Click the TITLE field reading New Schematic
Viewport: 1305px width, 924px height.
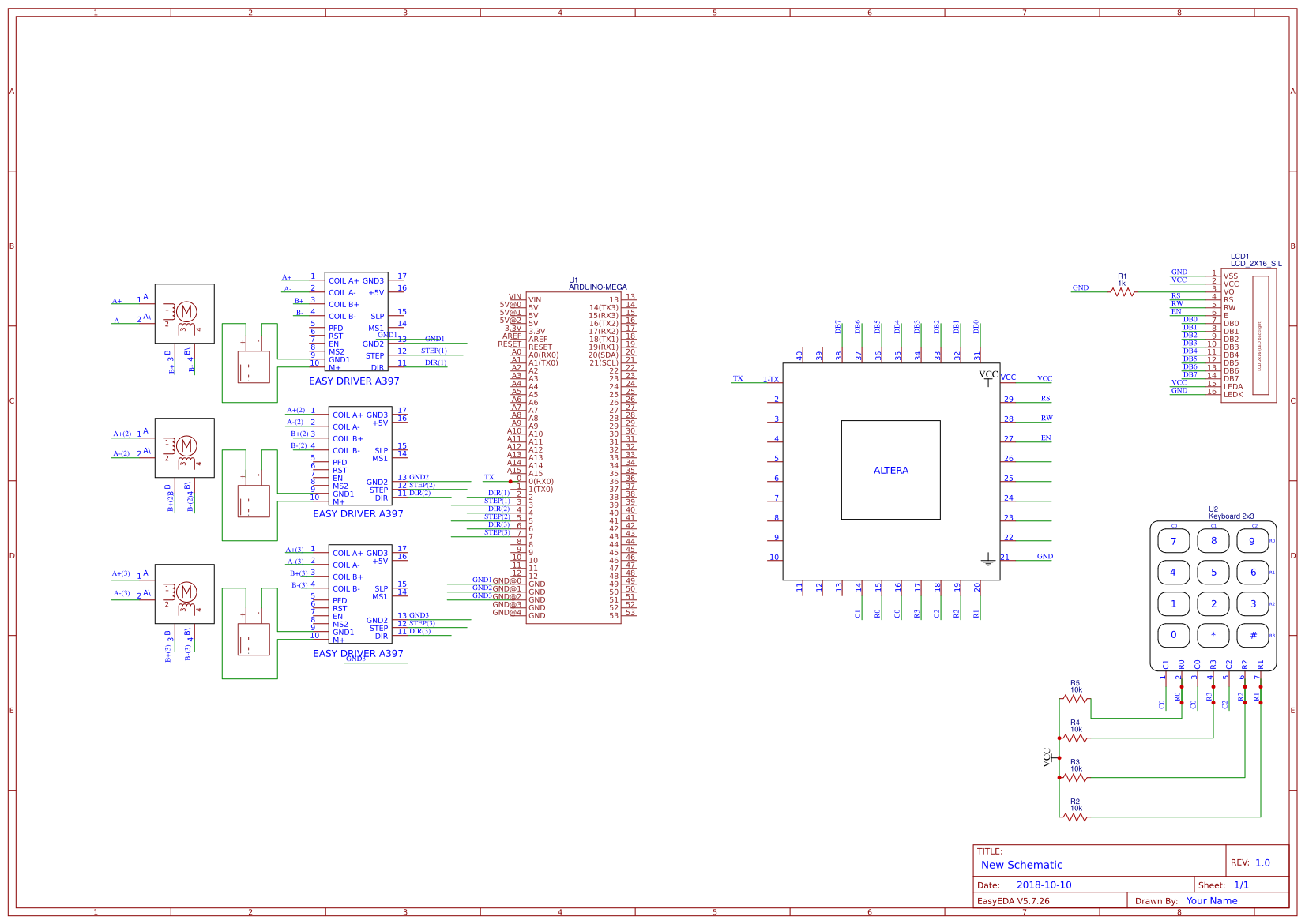pos(1020,865)
